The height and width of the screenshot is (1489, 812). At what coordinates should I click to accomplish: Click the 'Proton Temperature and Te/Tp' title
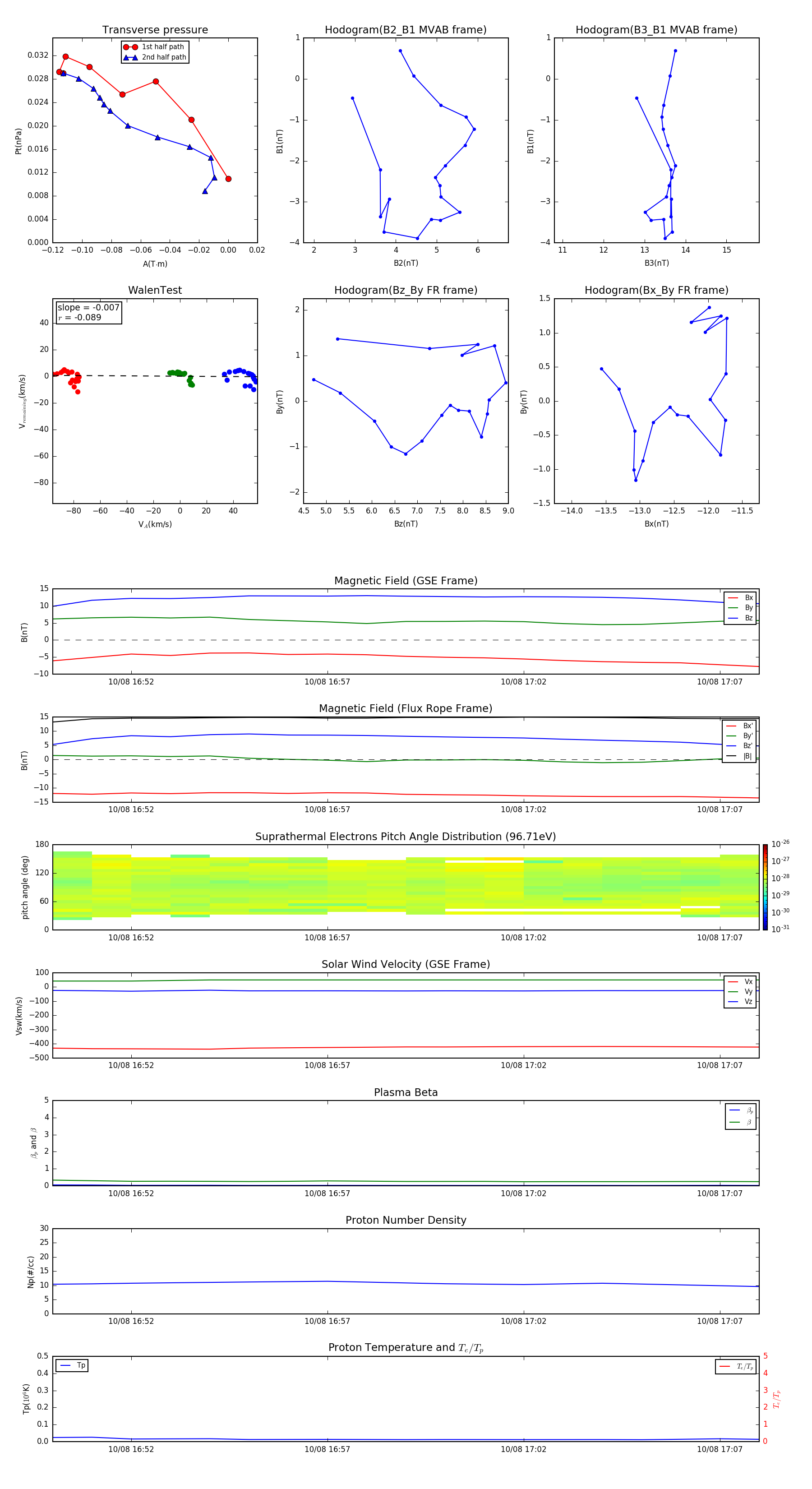406,1348
